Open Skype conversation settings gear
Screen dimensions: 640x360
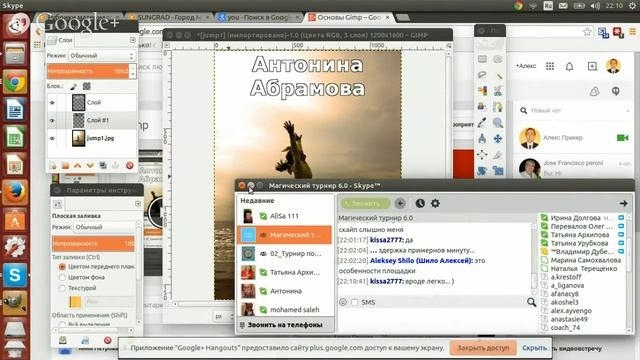click(x=435, y=203)
